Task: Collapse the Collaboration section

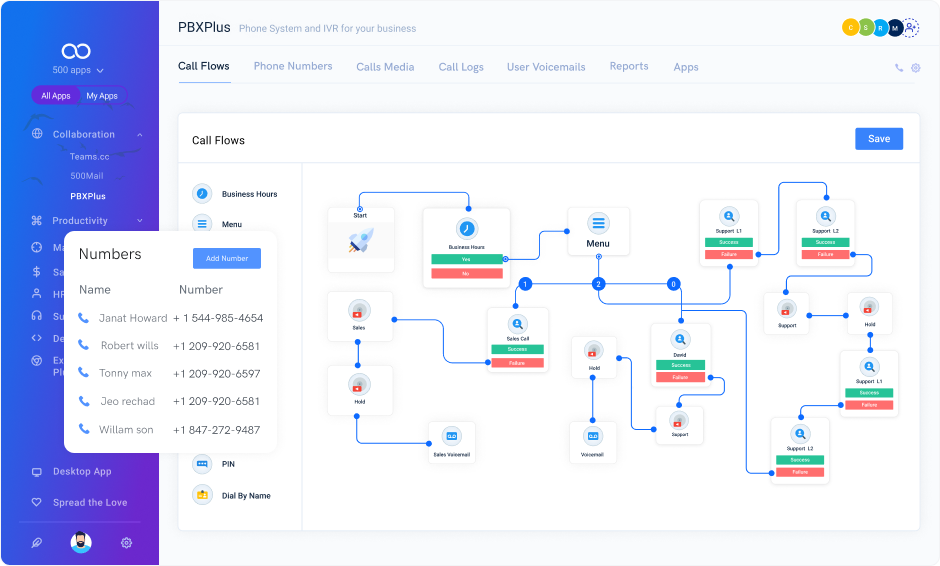Action: pyautogui.click(x=140, y=134)
